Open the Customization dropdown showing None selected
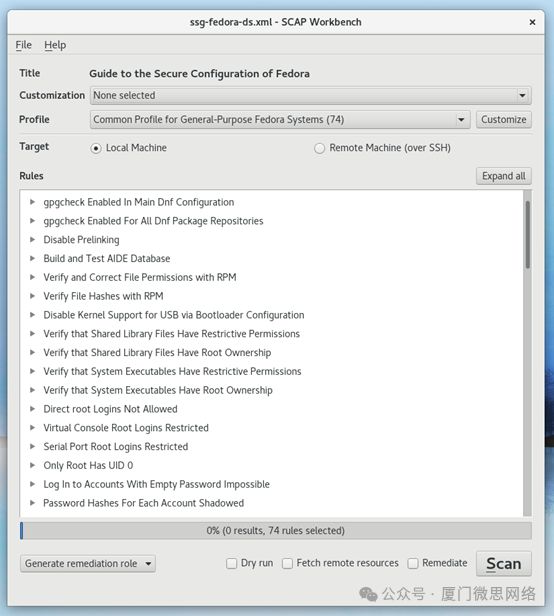This screenshot has height=616, width=554. 310,95
